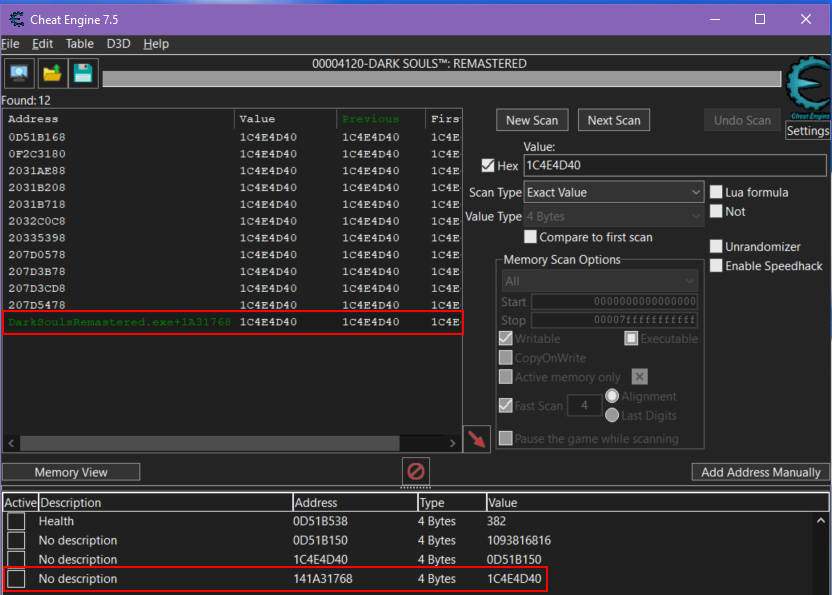
Task: Click the clear address list icon
Action: tap(415, 471)
